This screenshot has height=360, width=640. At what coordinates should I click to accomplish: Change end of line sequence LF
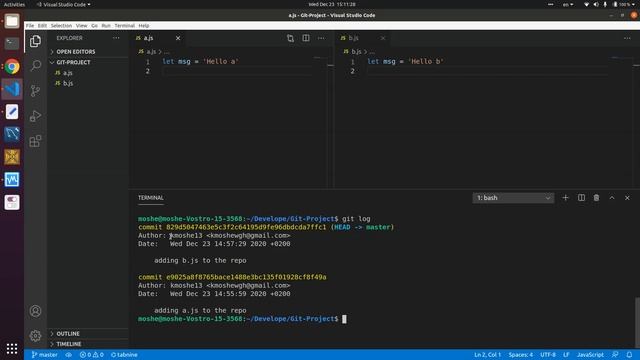(566, 355)
